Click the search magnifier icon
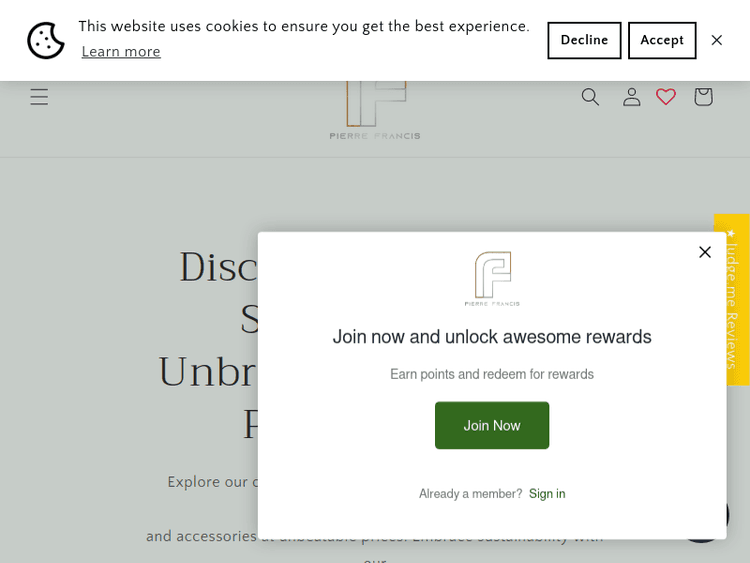This screenshot has height=563, width=750. (x=590, y=97)
